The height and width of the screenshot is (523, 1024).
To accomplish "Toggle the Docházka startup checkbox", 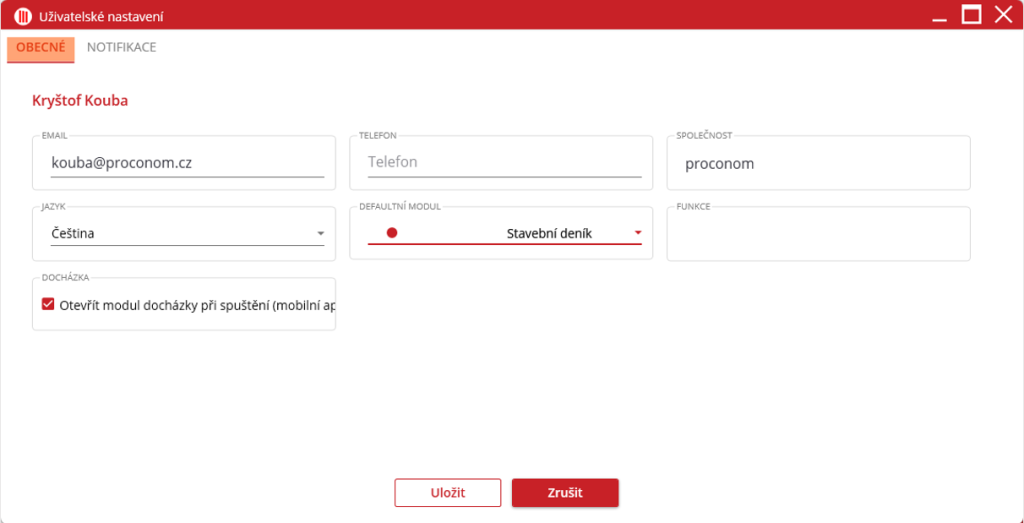I will [x=48, y=304].
